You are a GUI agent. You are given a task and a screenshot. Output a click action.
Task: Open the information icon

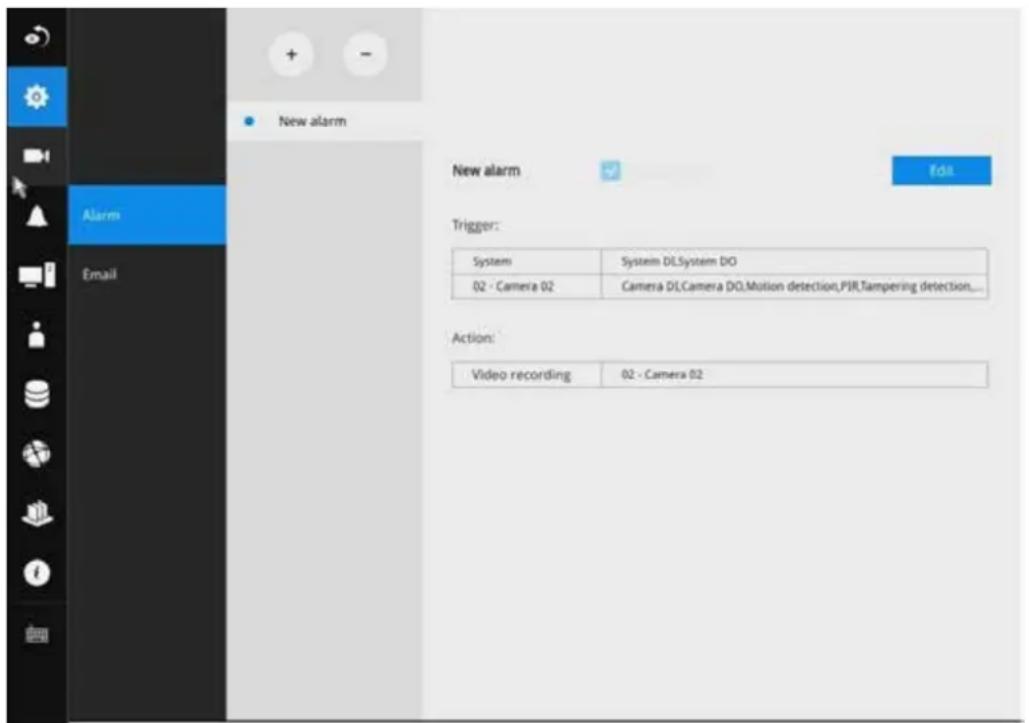[37, 573]
